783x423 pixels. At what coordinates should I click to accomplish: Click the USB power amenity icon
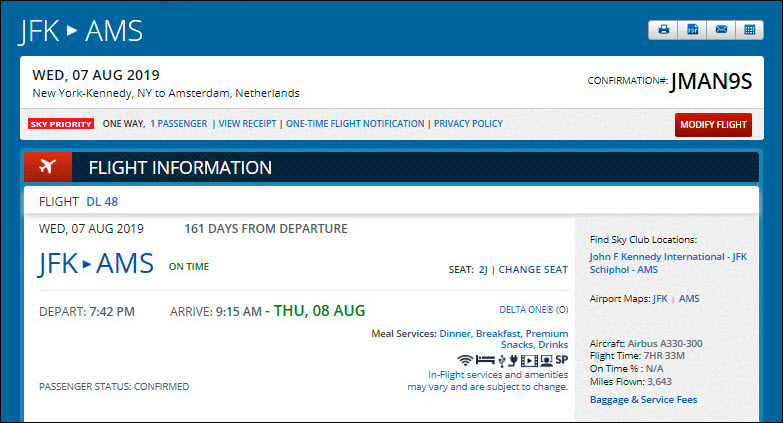[501, 360]
